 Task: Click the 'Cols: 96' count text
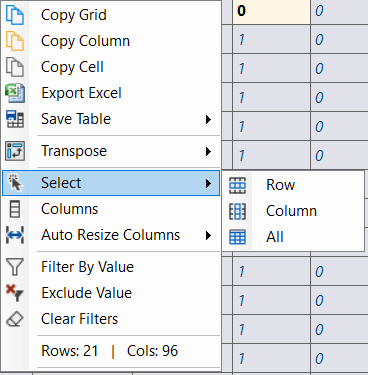click(152, 351)
